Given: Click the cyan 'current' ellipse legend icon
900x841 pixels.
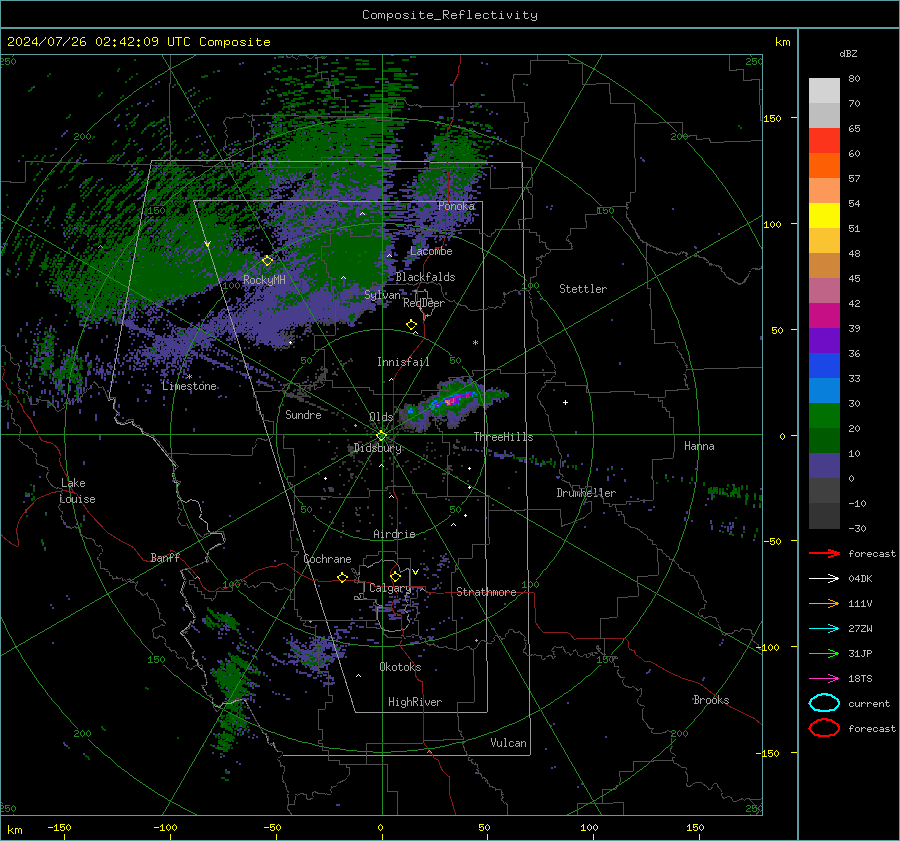Looking at the screenshot, I should tap(824, 703).
